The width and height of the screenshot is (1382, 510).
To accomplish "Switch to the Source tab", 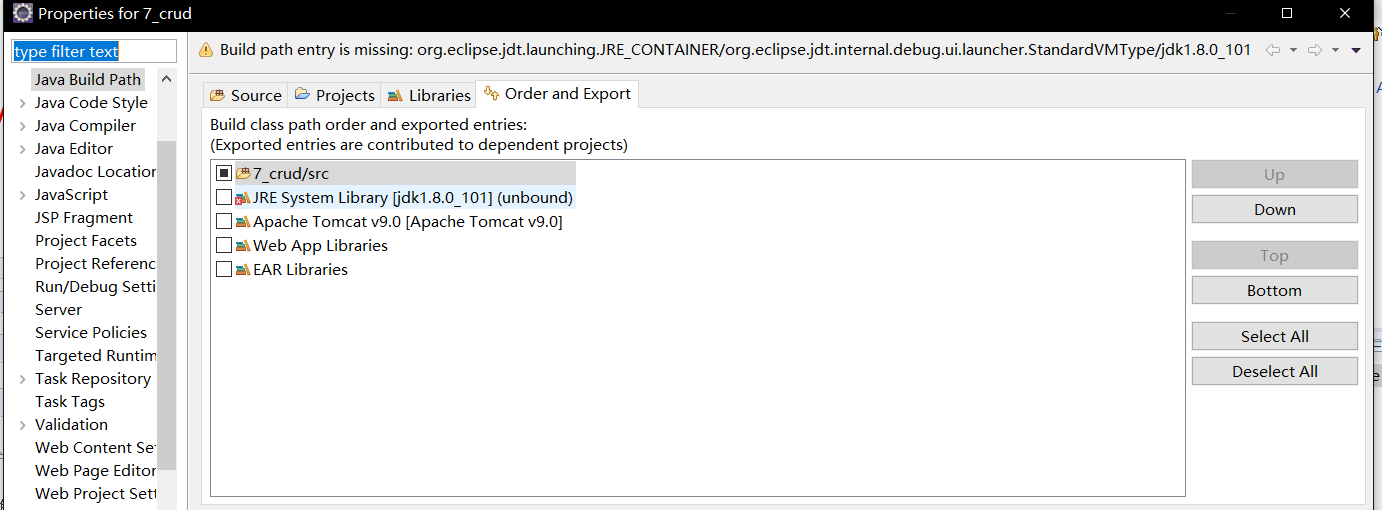I will point(245,95).
